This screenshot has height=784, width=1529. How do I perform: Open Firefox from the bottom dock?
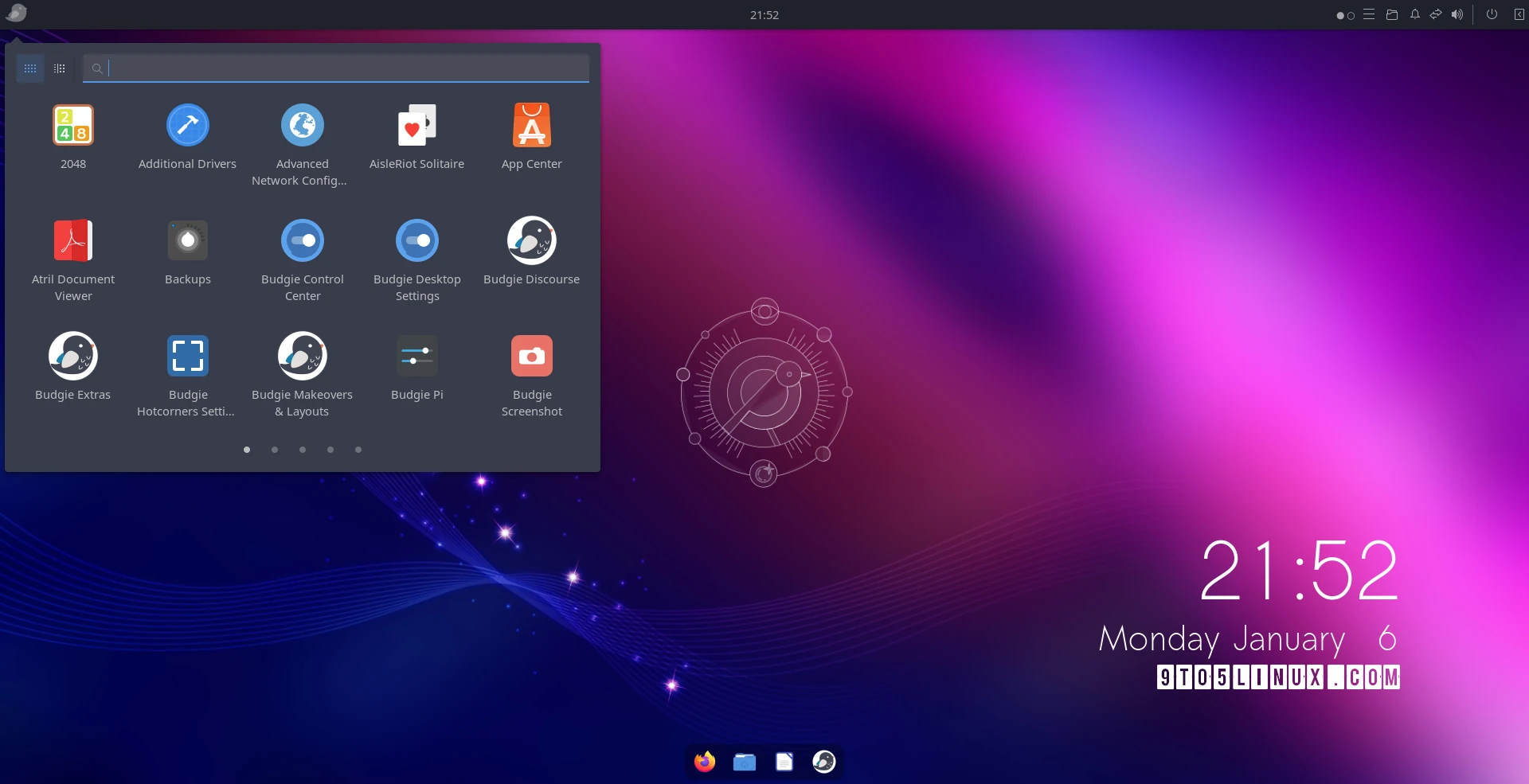[705, 762]
